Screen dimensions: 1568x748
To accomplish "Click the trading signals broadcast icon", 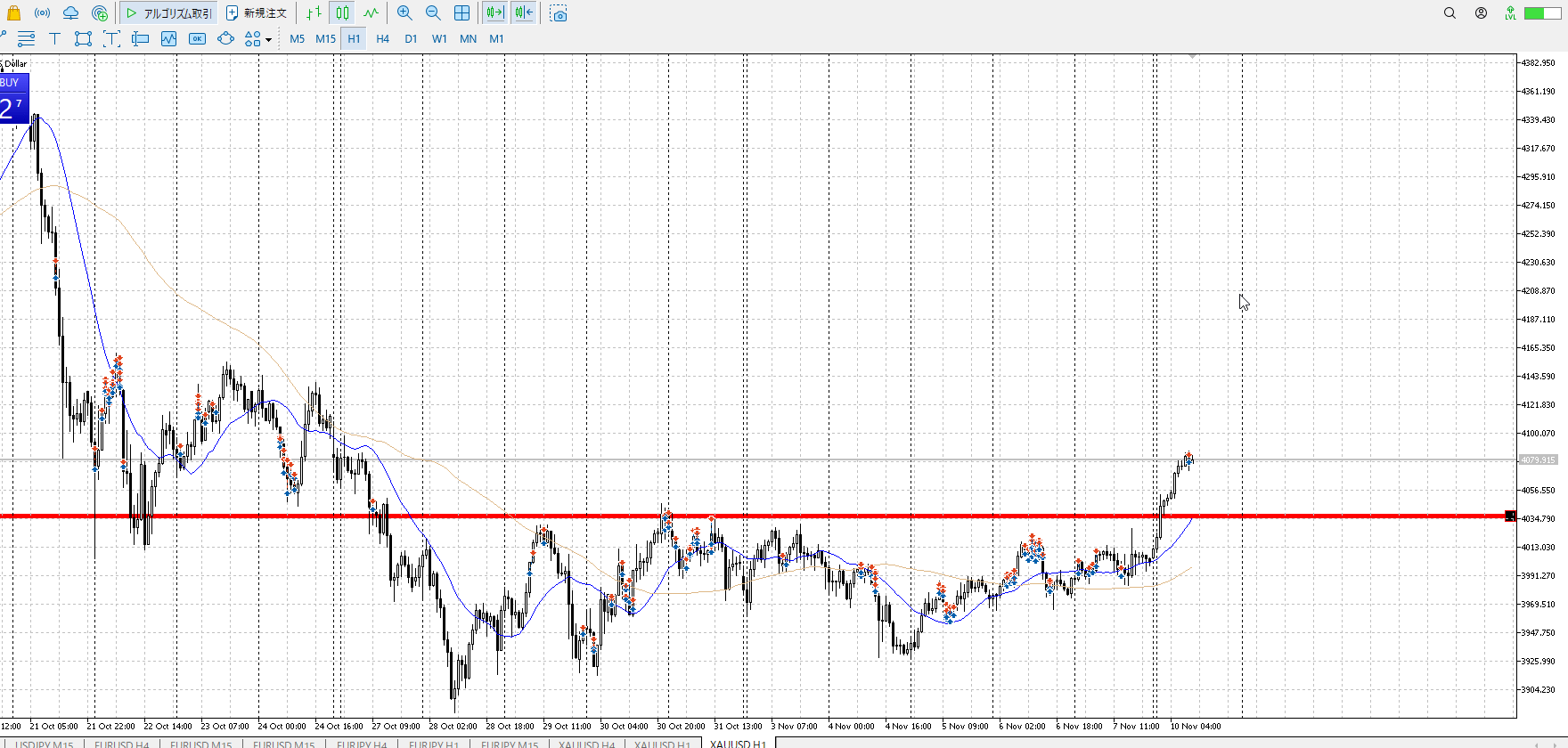I will coord(42,13).
